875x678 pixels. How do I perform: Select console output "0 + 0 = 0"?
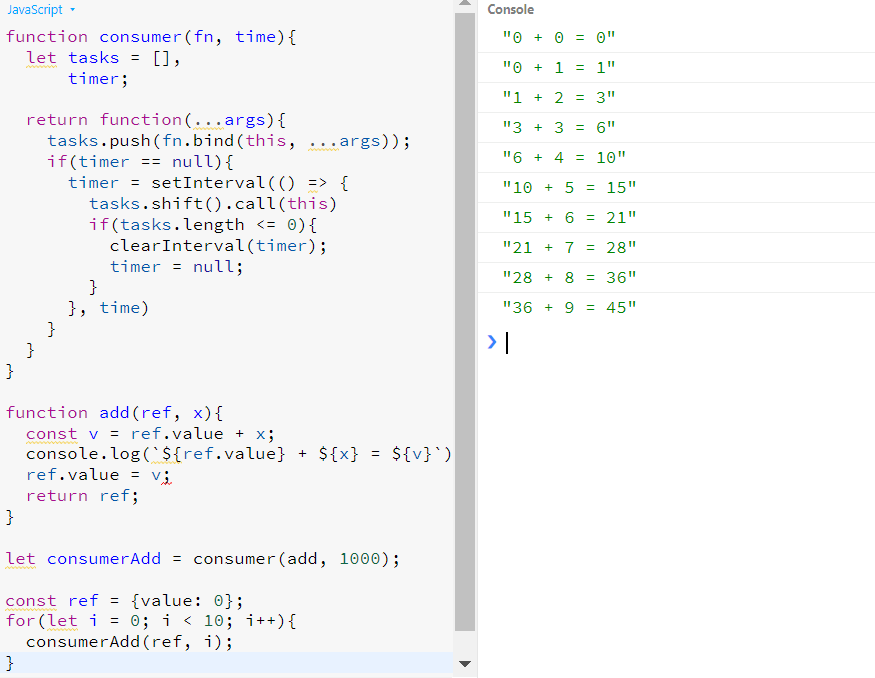click(559, 37)
